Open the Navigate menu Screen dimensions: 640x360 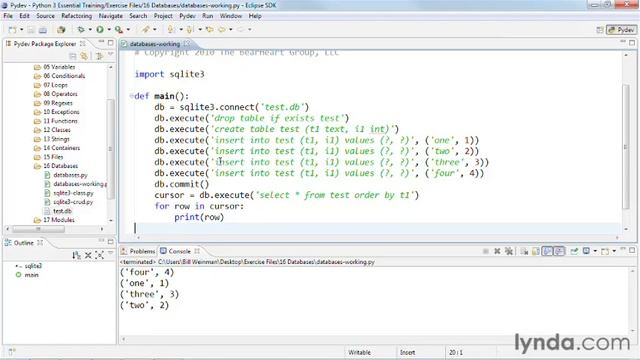[111, 16]
